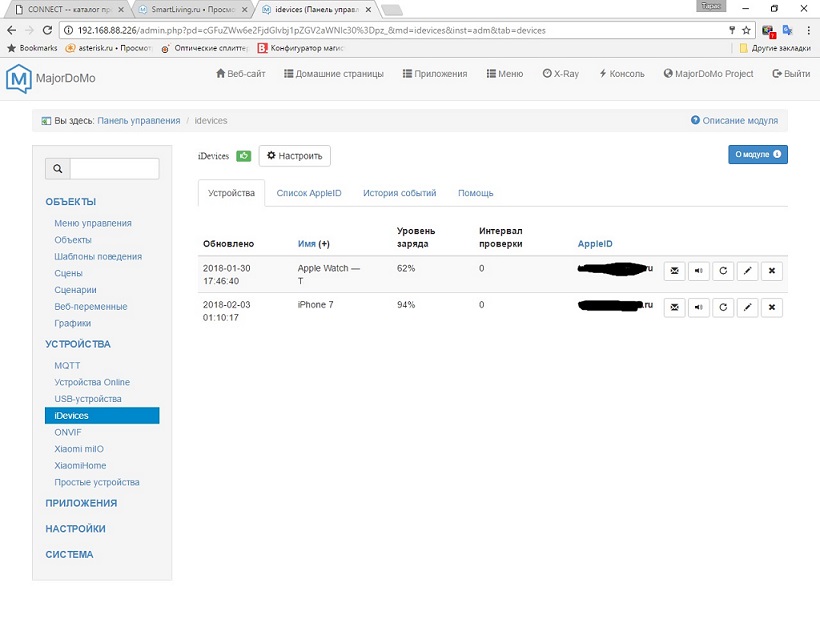The height and width of the screenshot is (631, 820).
Task: Open Приложения in top navigation
Action: [x=435, y=74]
